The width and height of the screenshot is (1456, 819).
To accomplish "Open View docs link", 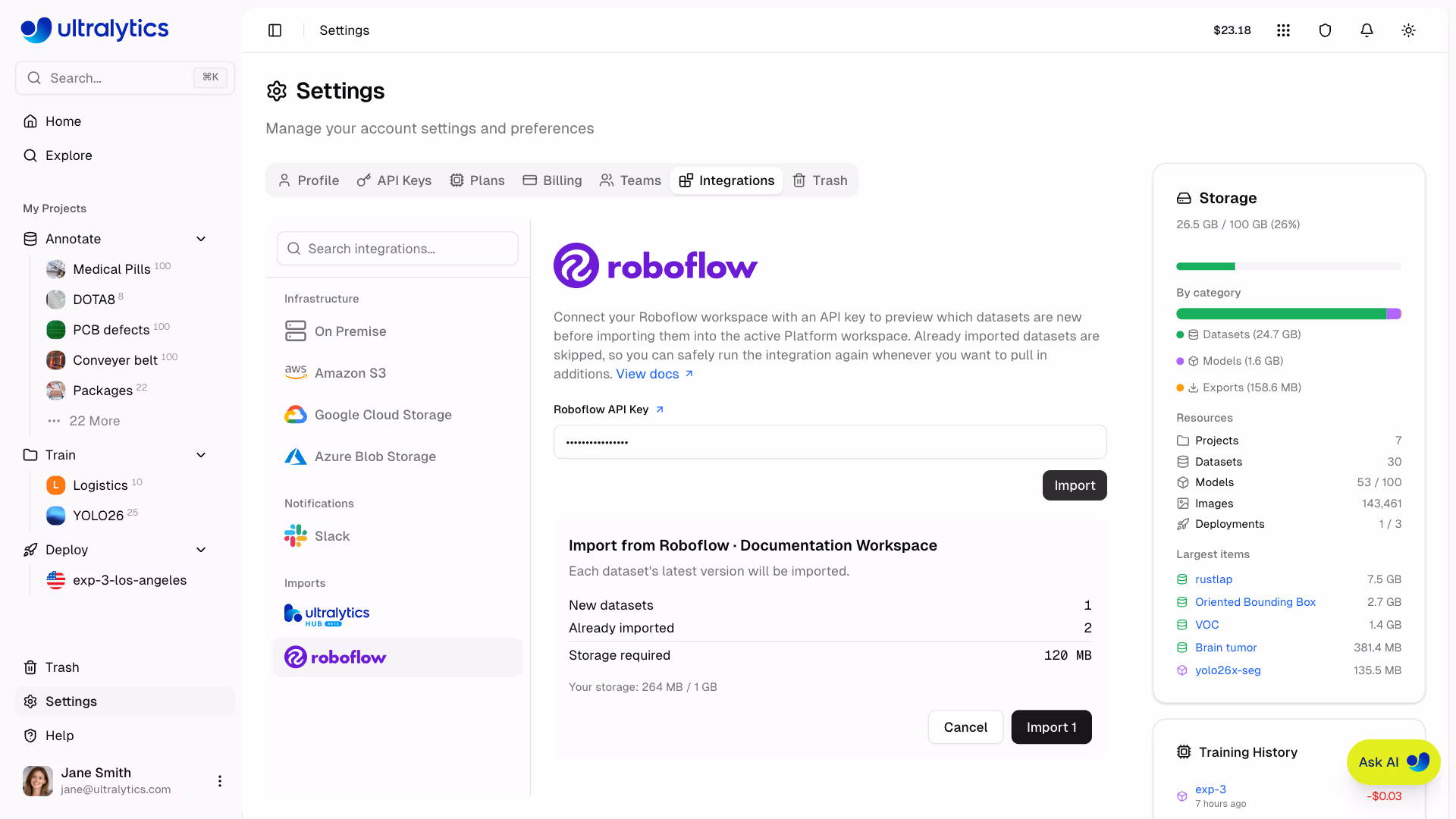I will [654, 374].
